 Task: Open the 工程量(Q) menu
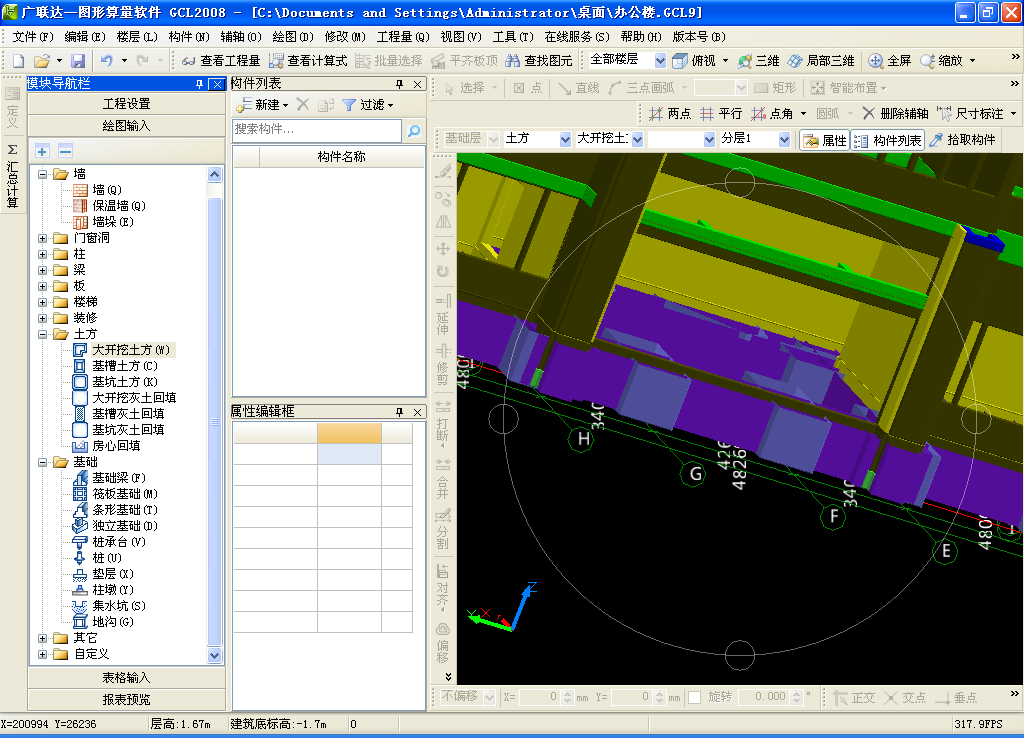pyautogui.click(x=403, y=37)
